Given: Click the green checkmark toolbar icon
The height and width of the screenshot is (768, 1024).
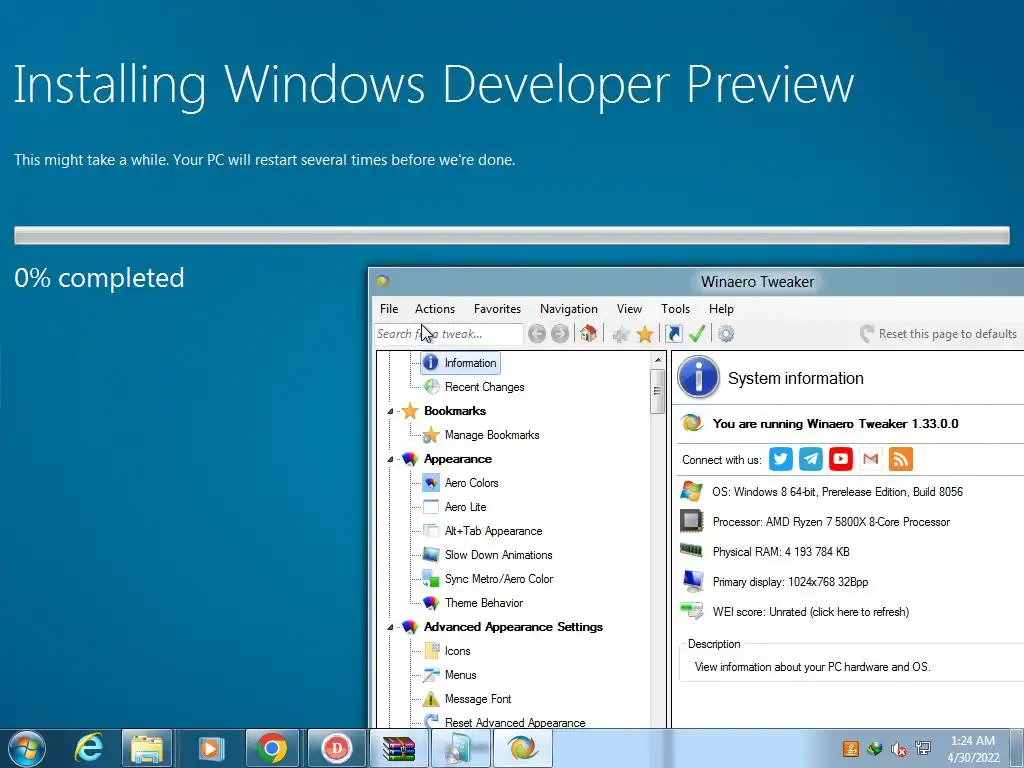Looking at the screenshot, I should (x=697, y=334).
